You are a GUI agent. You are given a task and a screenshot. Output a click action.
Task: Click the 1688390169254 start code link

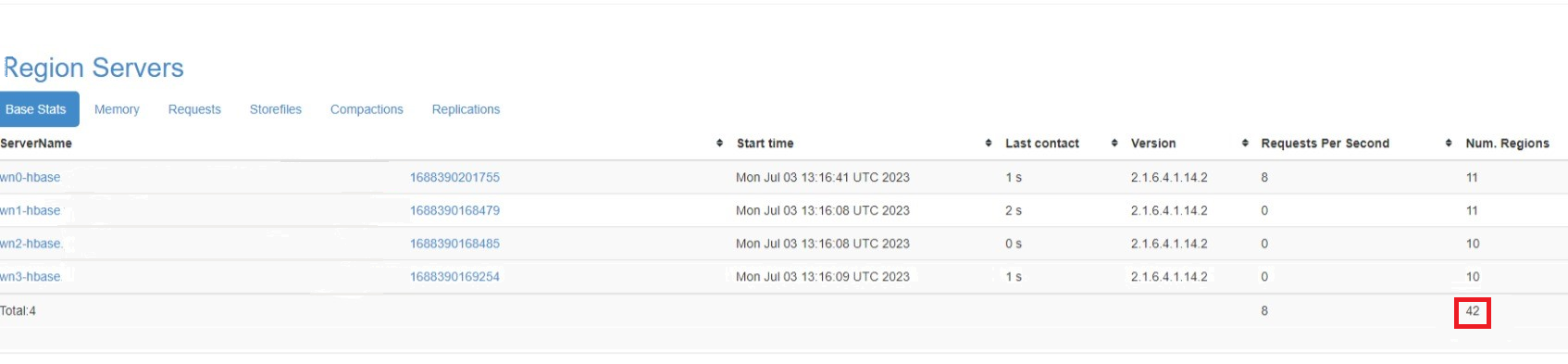pos(454,277)
